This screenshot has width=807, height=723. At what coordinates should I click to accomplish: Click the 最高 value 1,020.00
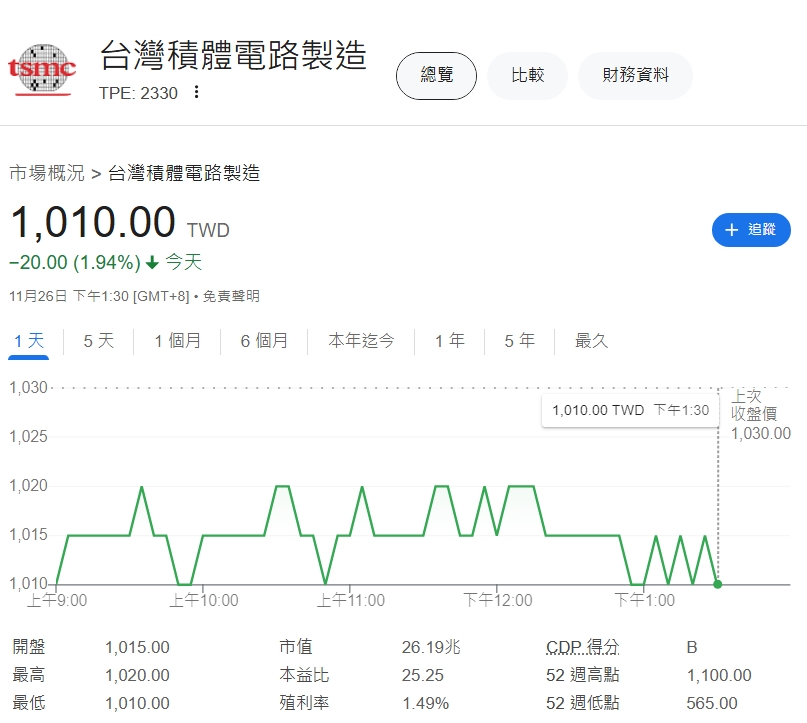(x=137, y=675)
